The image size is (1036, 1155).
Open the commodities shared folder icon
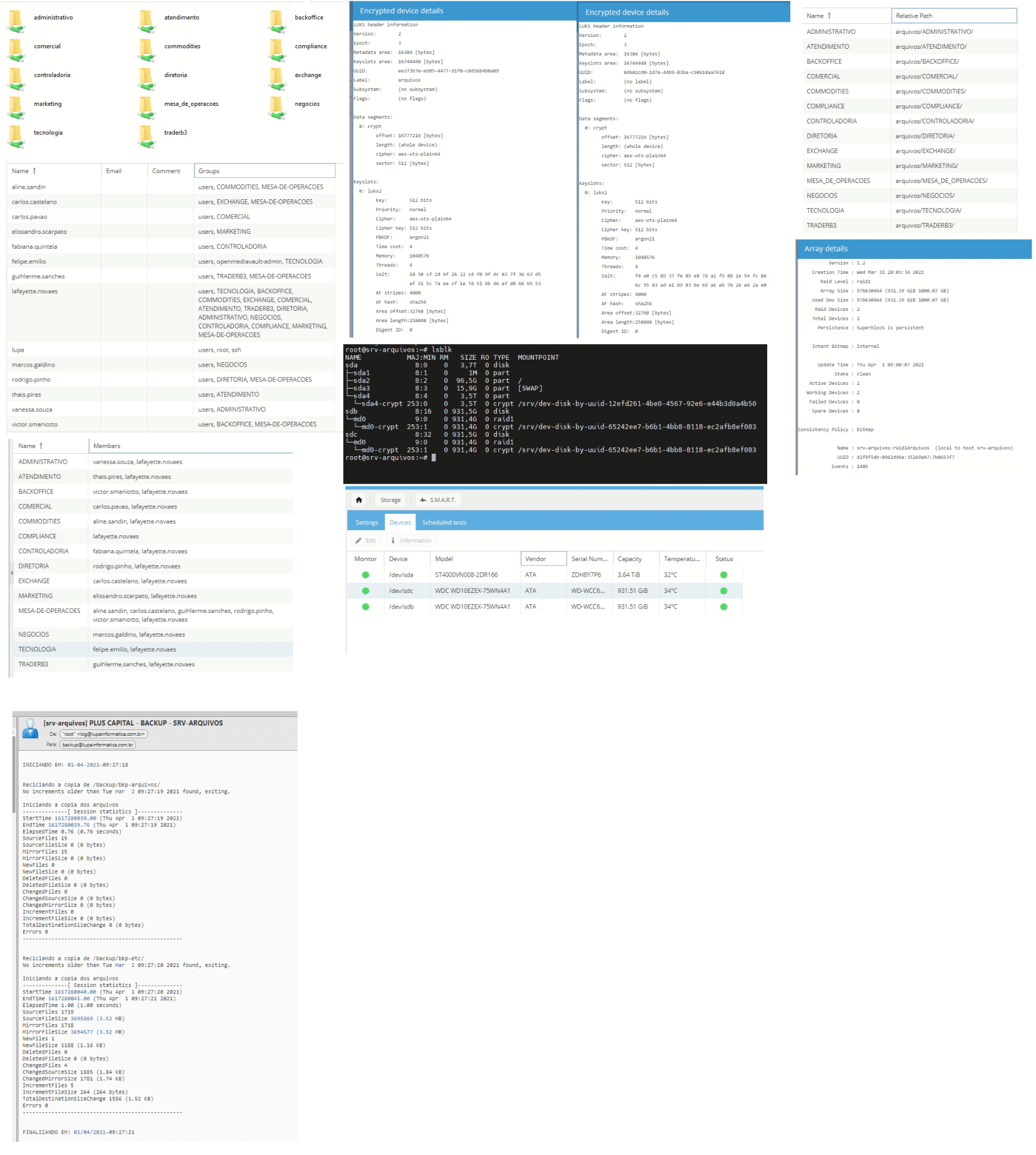click(147, 49)
